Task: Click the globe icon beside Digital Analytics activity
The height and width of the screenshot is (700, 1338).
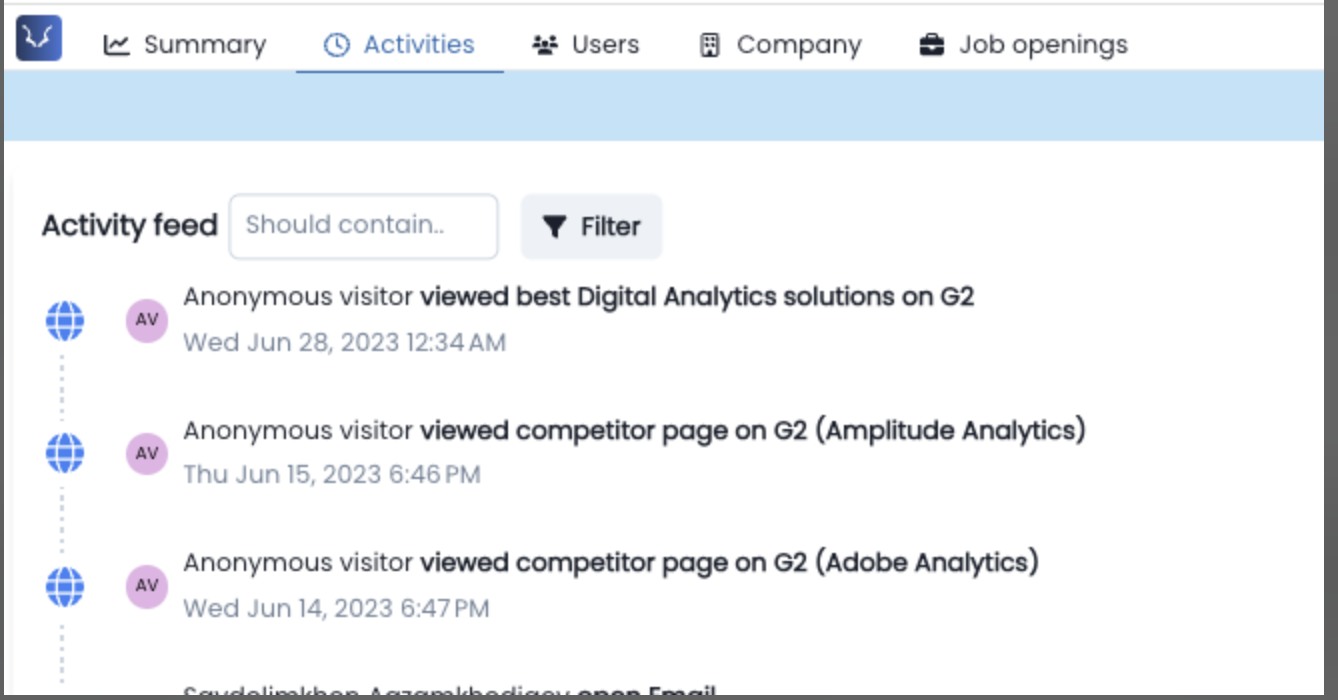Action: (x=65, y=321)
